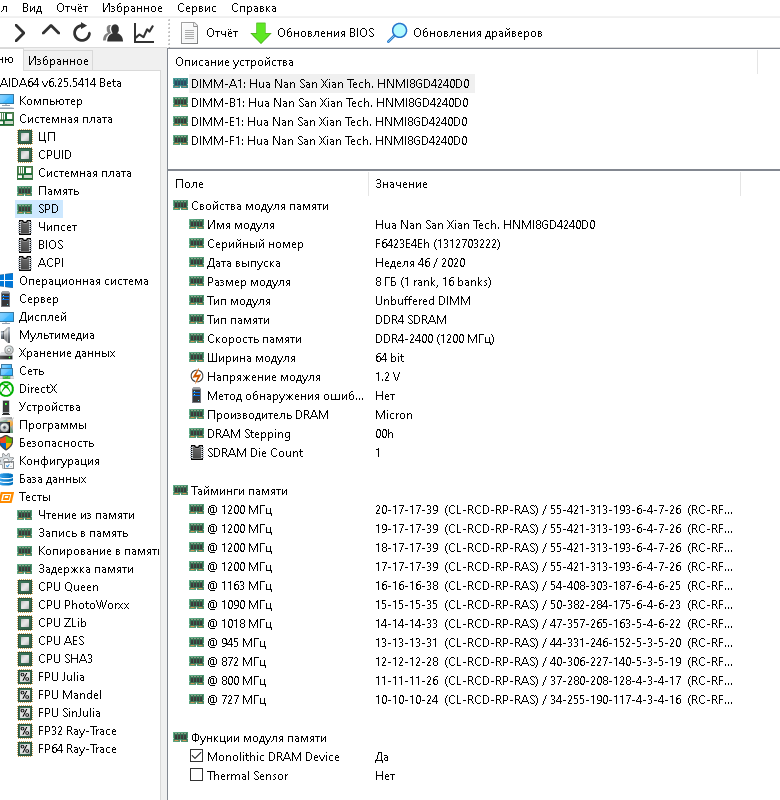Click the Сеть network icon
The image size is (780, 800).
[x=7, y=371]
